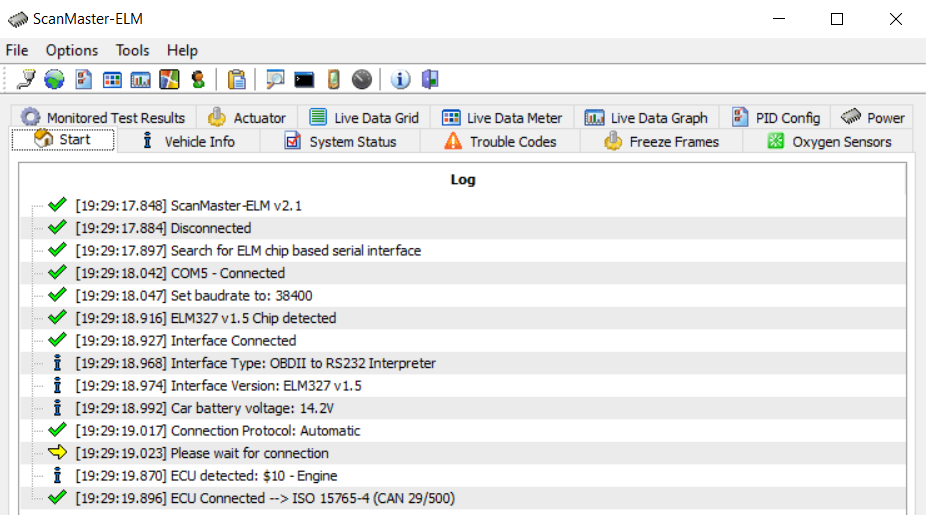Click the blue info circle toolbar icon

(401, 79)
